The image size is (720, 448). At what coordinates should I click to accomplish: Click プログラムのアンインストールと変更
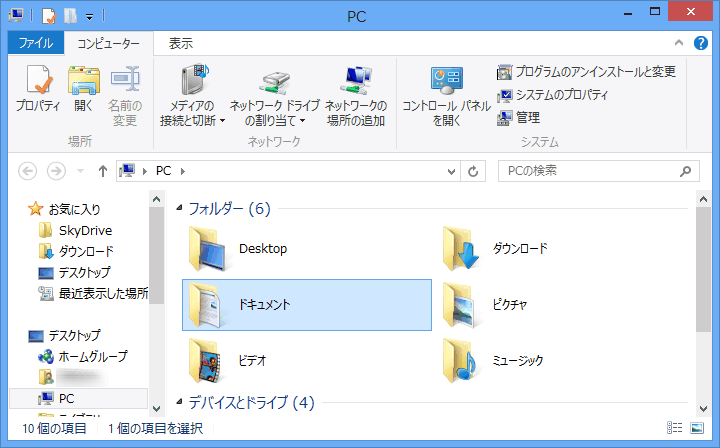tap(586, 72)
